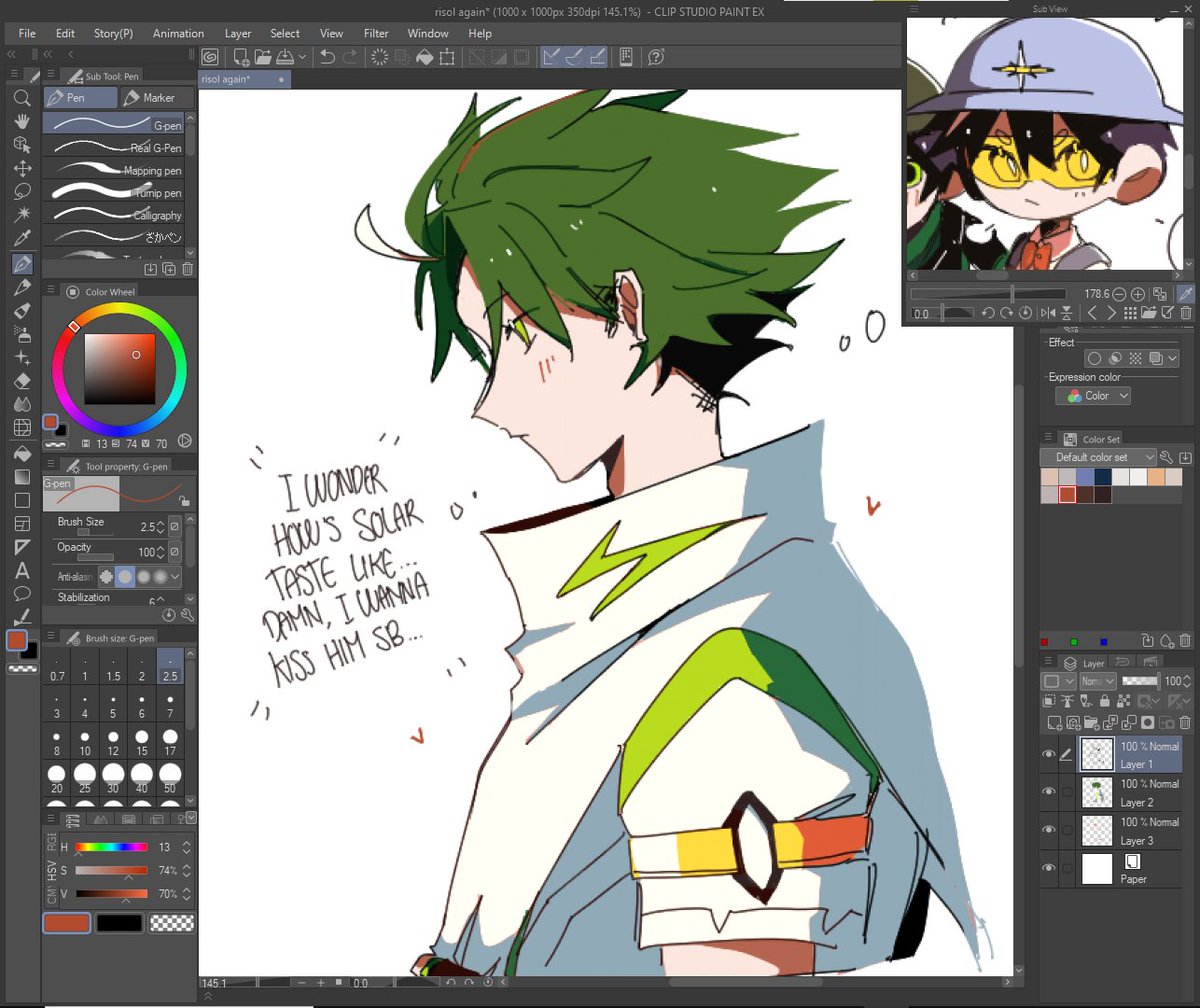
Task: Open the Animation menu
Action: [x=178, y=33]
